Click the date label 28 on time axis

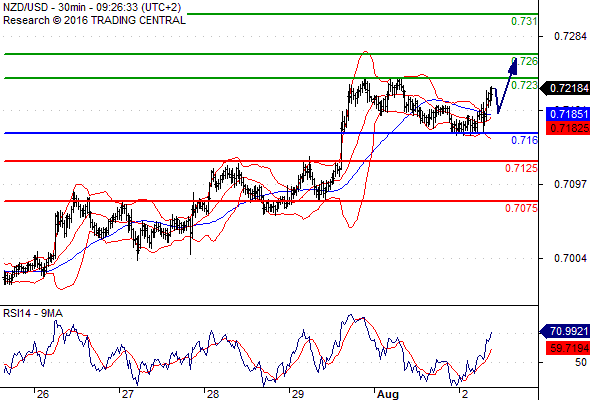pos(213,394)
